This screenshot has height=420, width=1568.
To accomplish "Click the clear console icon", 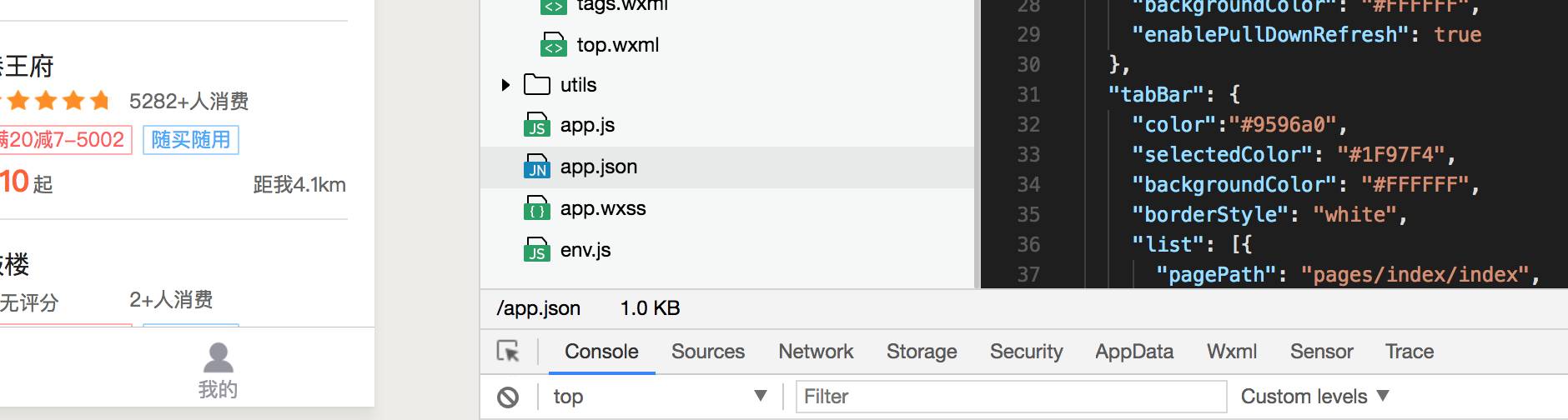I will coord(508,397).
